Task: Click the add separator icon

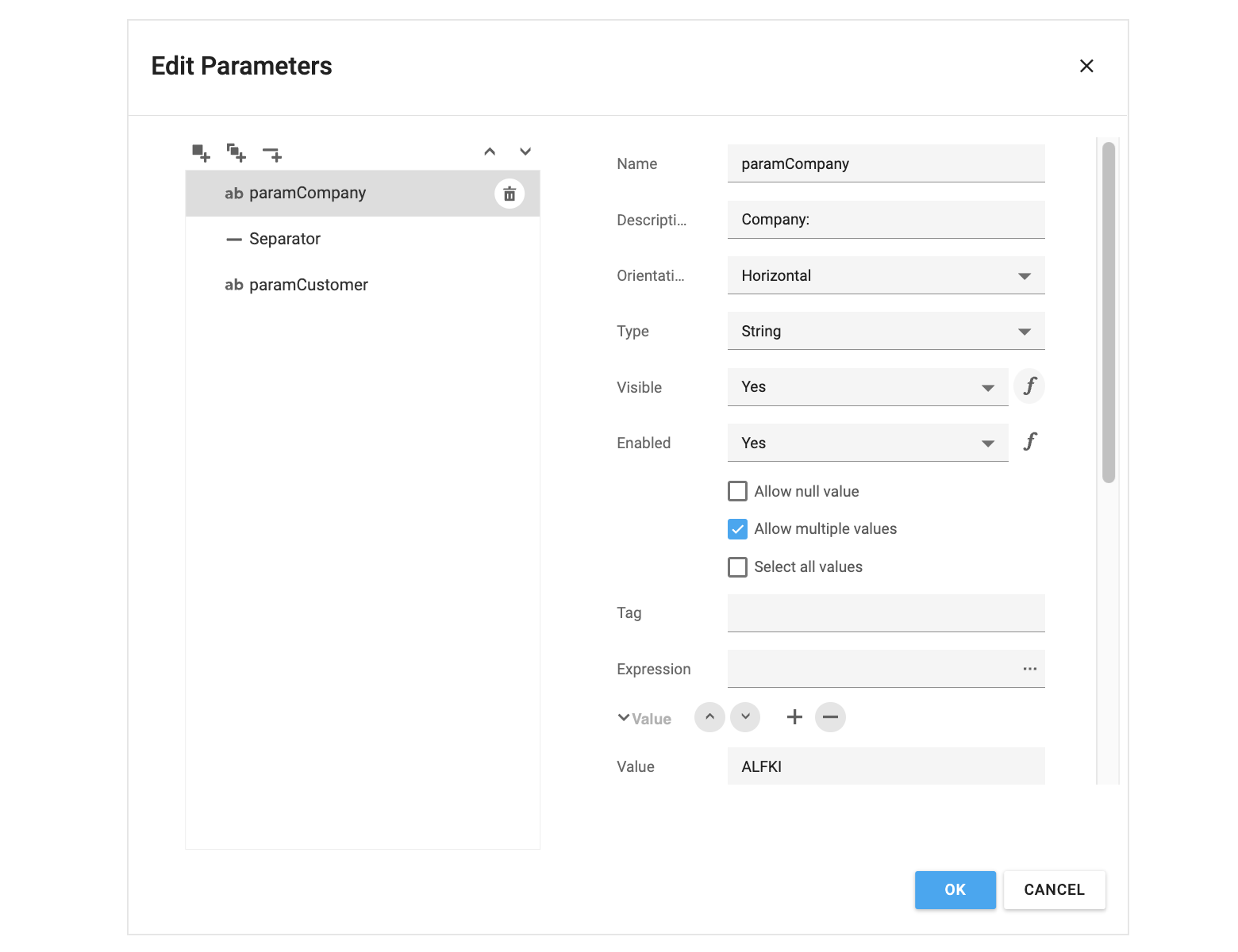Action: pyautogui.click(x=272, y=154)
